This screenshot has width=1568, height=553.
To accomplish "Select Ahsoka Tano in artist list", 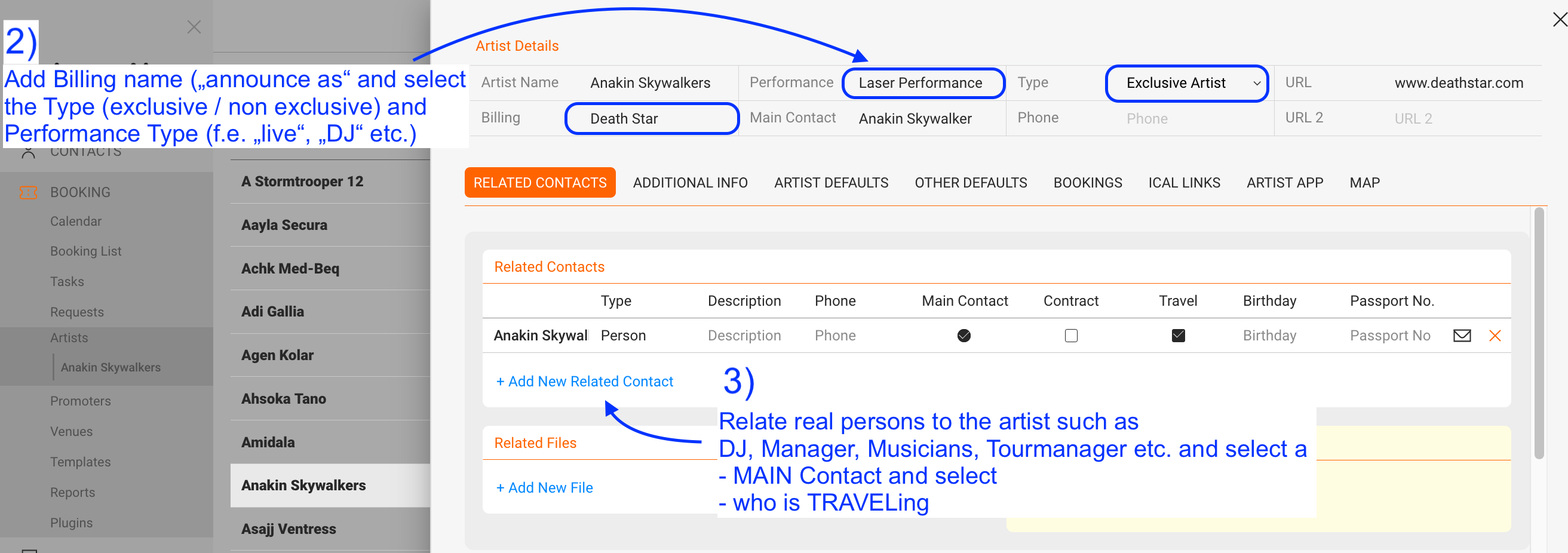I will 330,398.
